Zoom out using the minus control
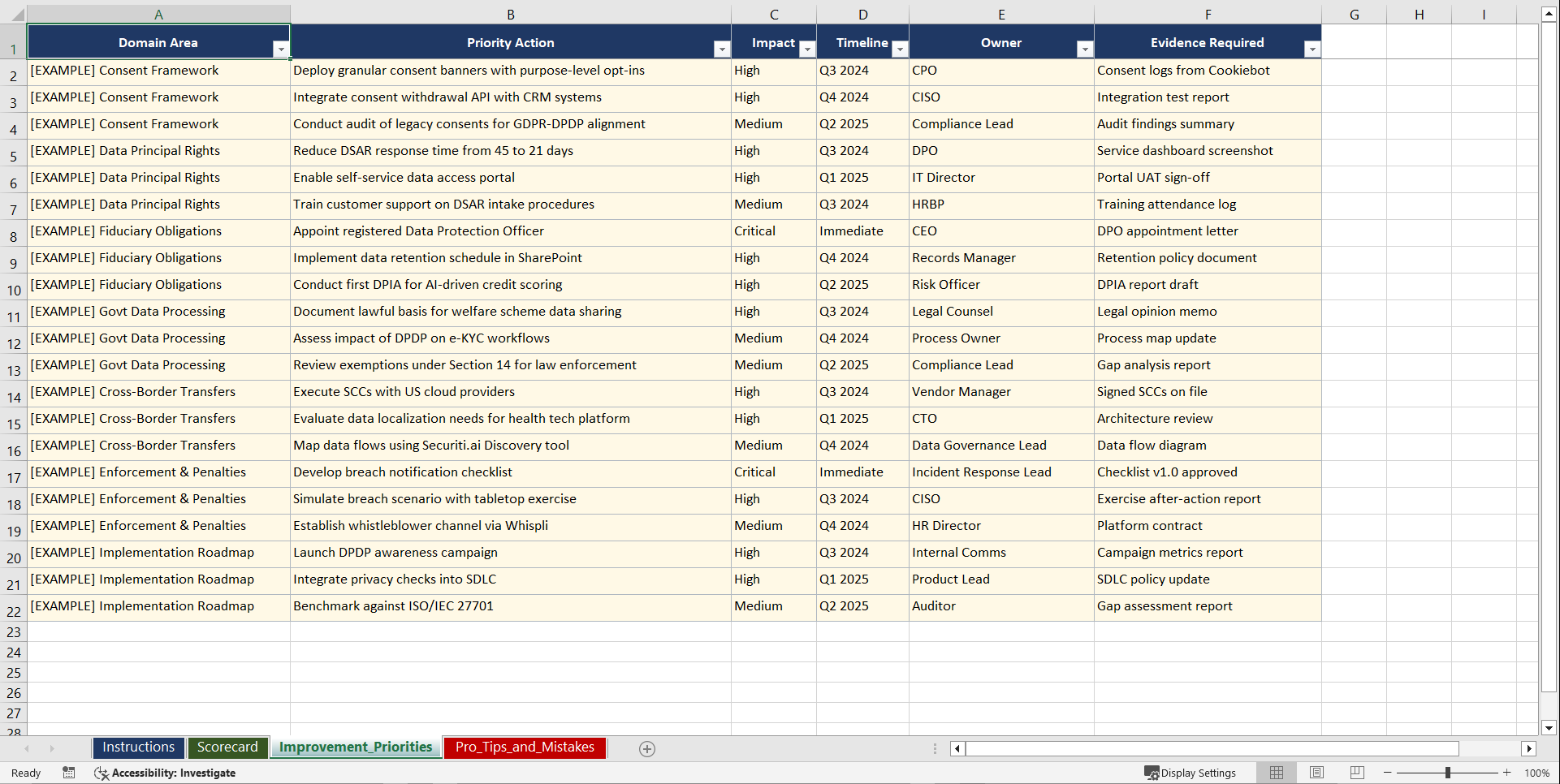The image size is (1560, 784). (x=1387, y=773)
